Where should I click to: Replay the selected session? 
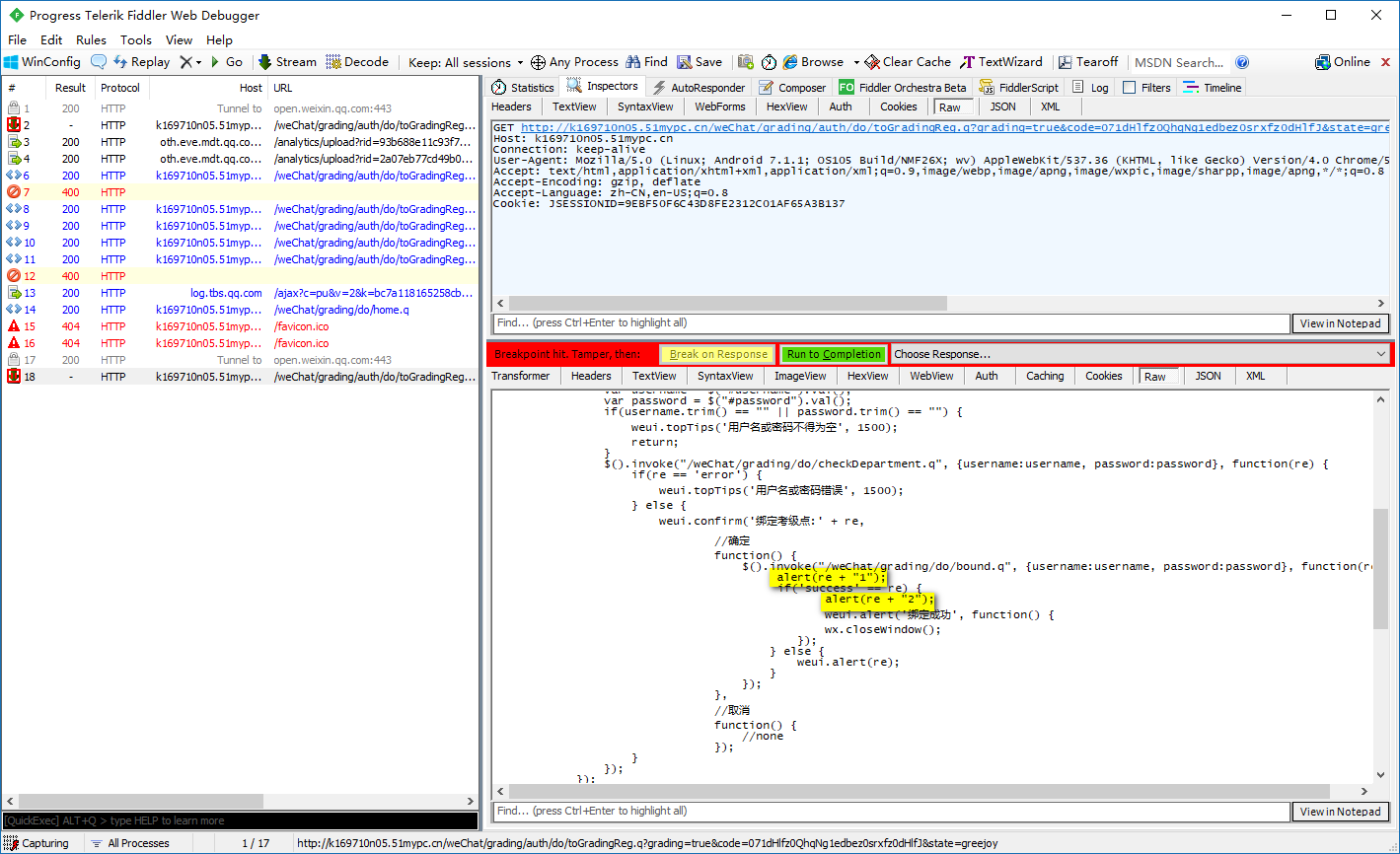click(x=141, y=62)
